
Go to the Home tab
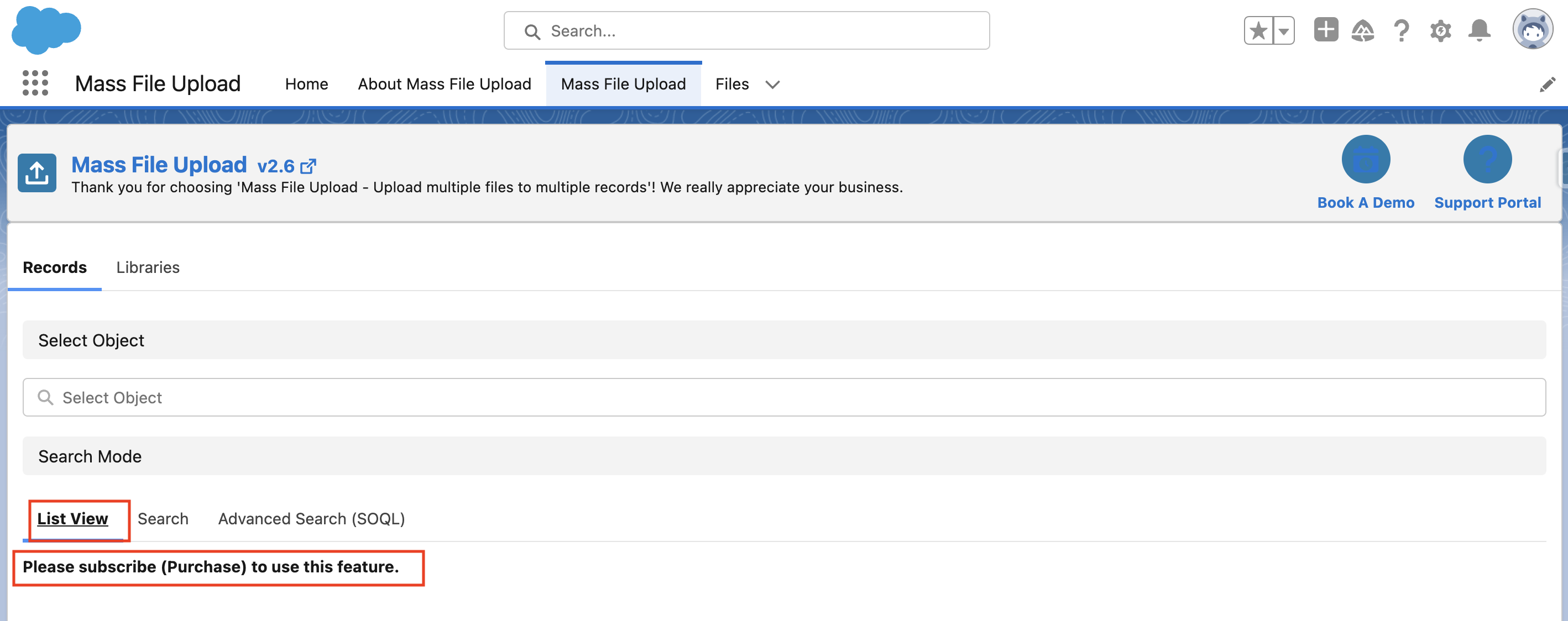306,84
